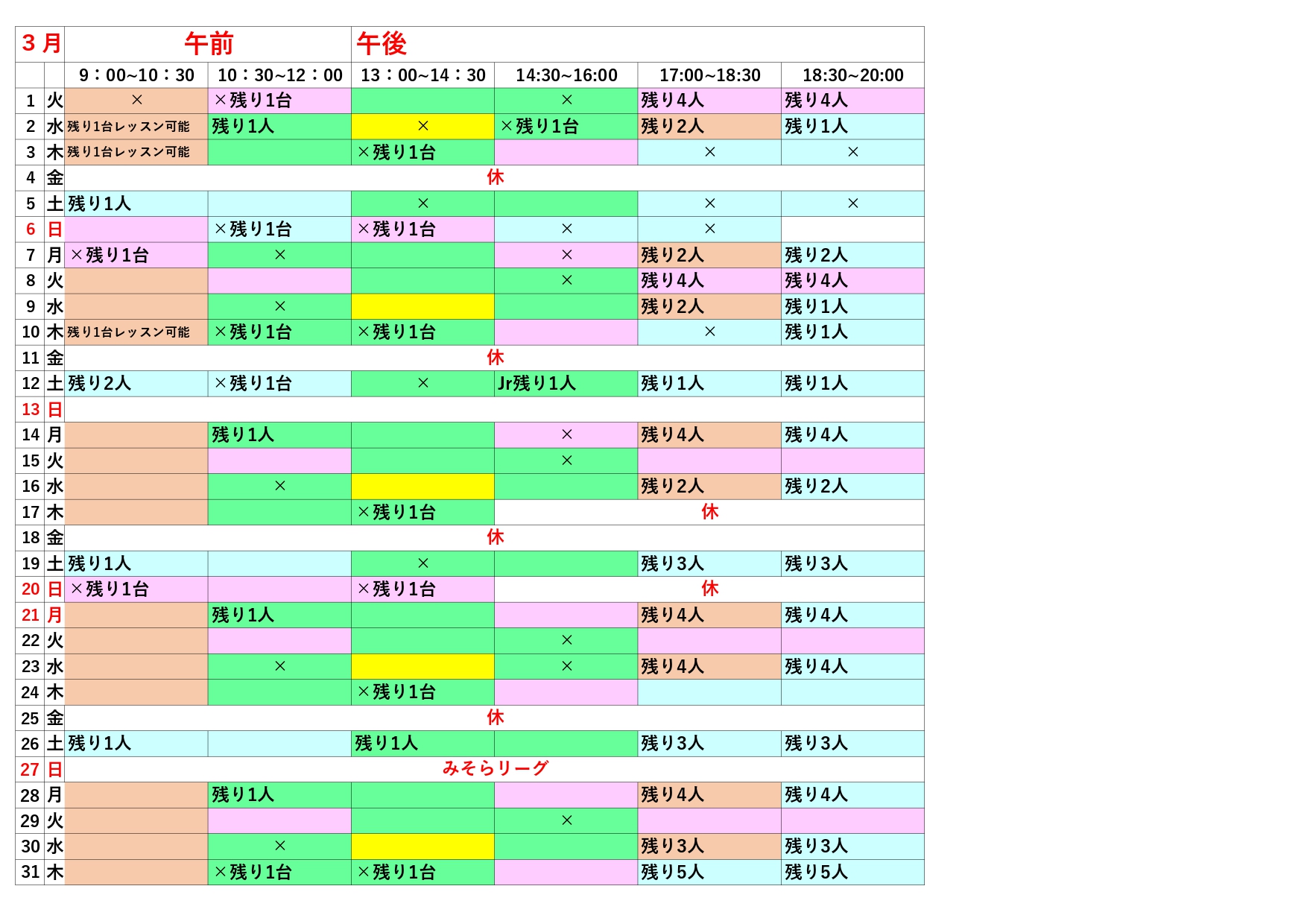Screen dimensions: 1307x924
Task: Click 残り2人 at 17:00 on the 2nd
Action: [x=672, y=127]
